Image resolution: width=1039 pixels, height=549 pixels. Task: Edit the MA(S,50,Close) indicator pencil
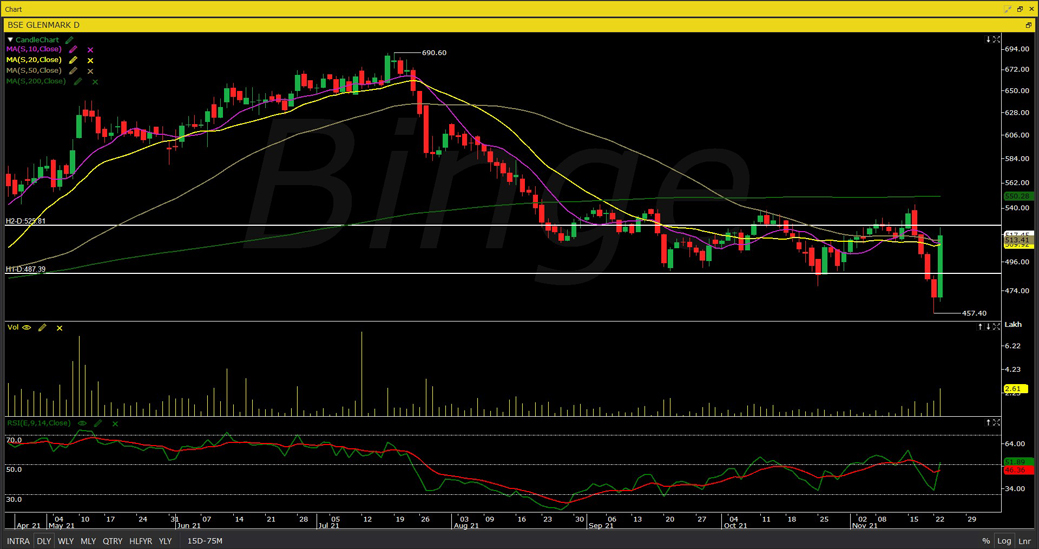(x=74, y=71)
